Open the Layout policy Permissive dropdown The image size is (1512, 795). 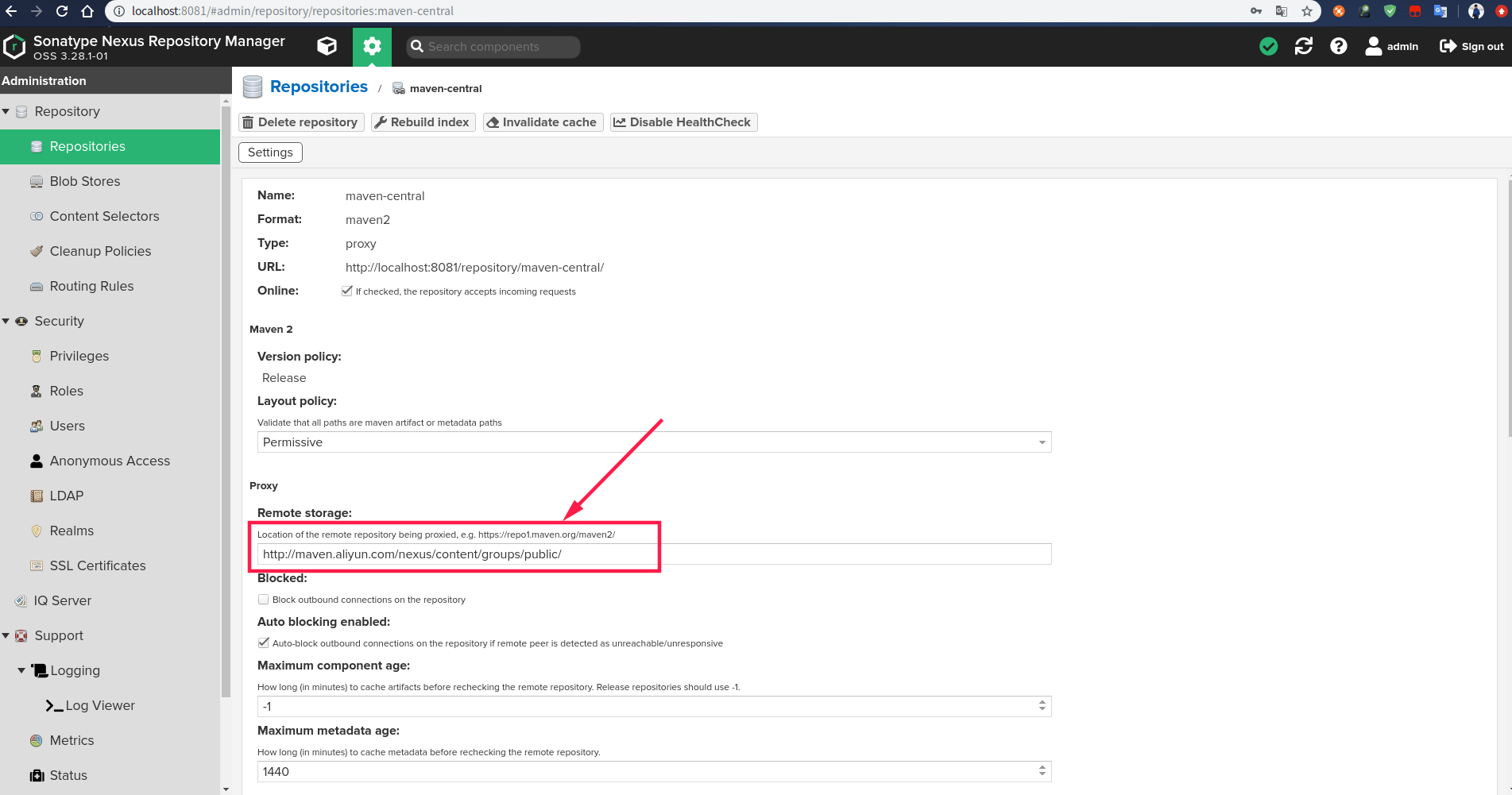coord(654,442)
